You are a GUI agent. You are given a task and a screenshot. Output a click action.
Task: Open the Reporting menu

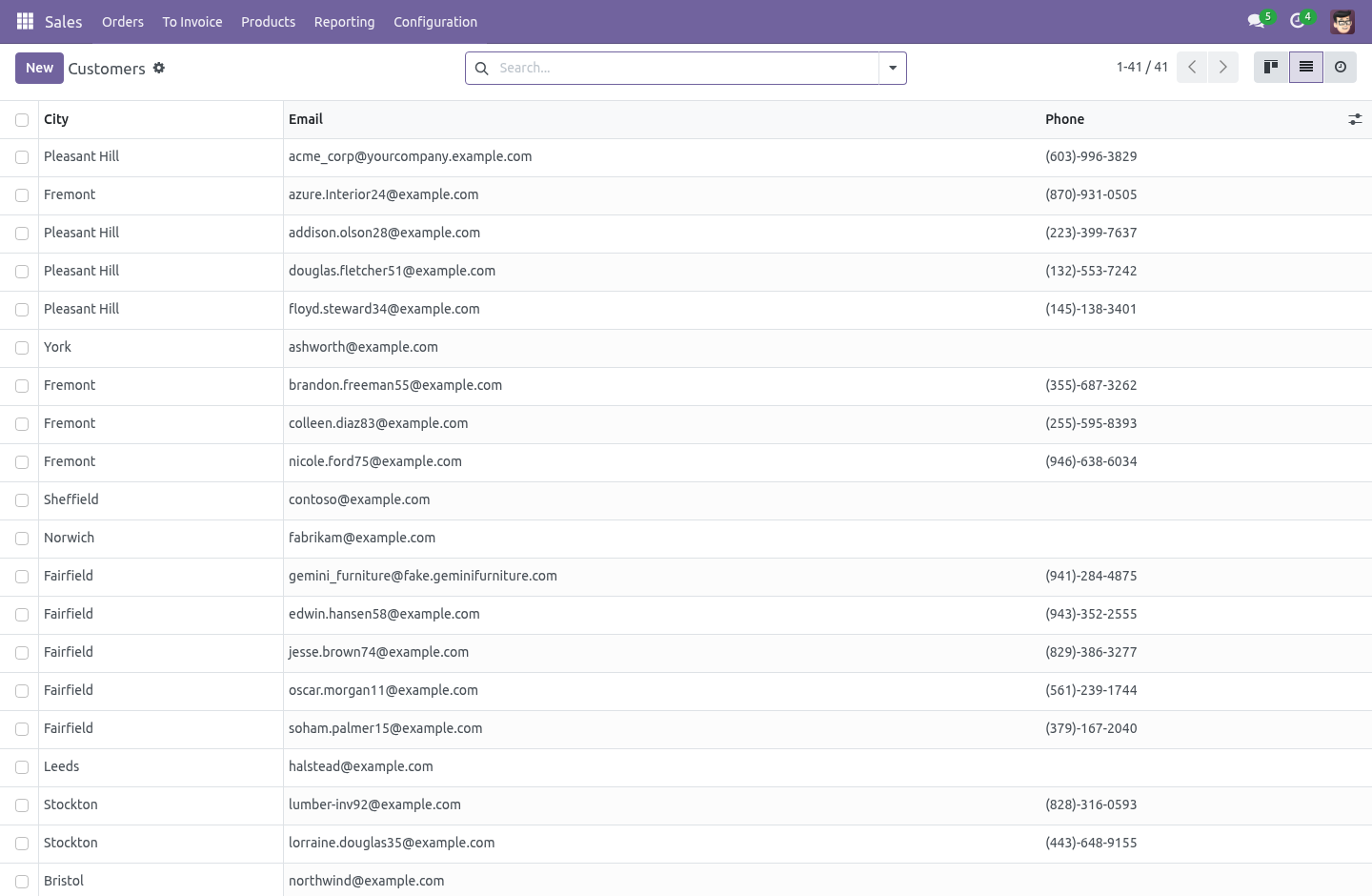[x=345, y=21]
